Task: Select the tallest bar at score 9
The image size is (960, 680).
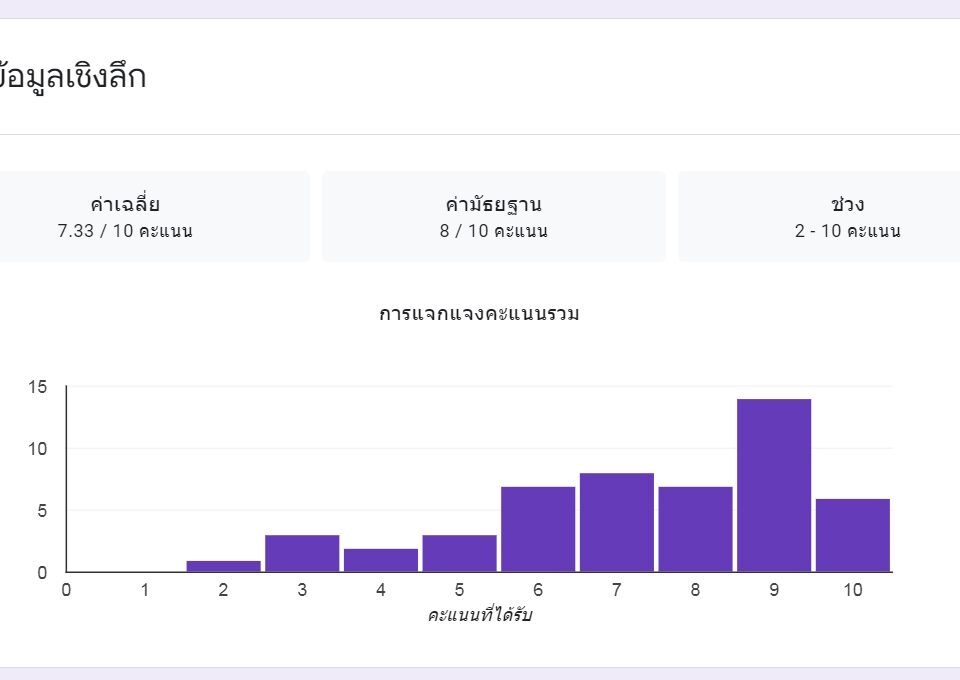Action: tap(774, 485)
